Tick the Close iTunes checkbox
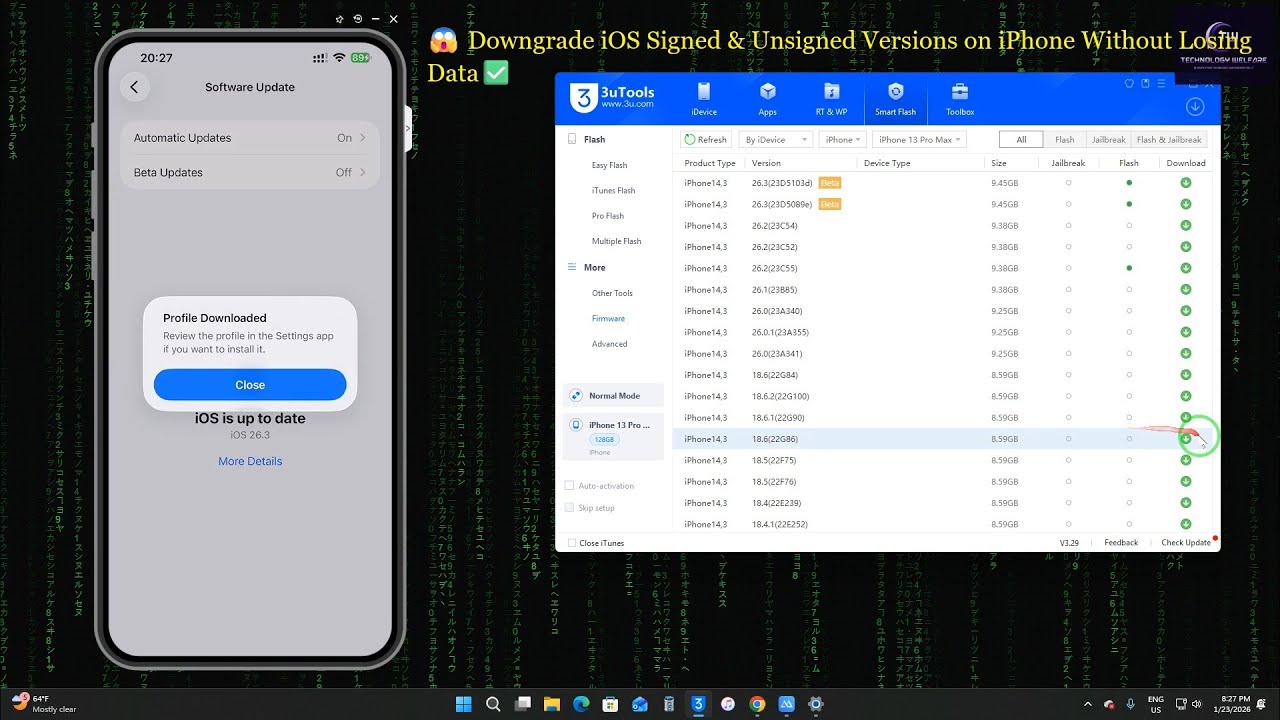This screenshot has height=720, width=1280. click(x=572, y=543)
